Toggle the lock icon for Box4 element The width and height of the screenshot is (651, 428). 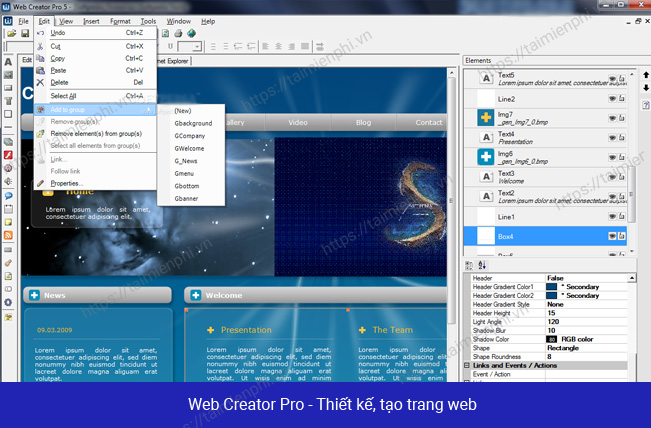(622, 236)
